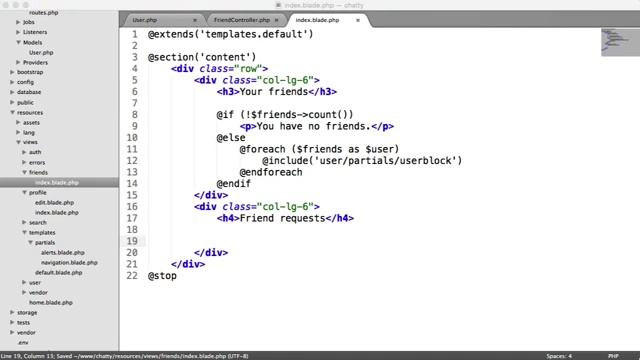
Task: Click the @include userblock line
Action: pyautogui.click(x=362, y=161)
